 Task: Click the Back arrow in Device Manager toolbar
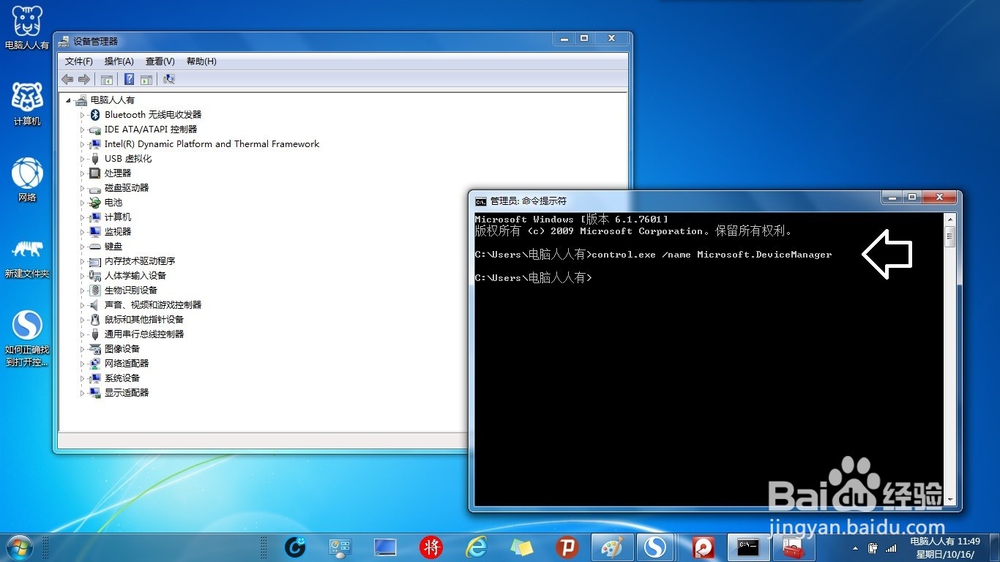(x=68, y=79)
